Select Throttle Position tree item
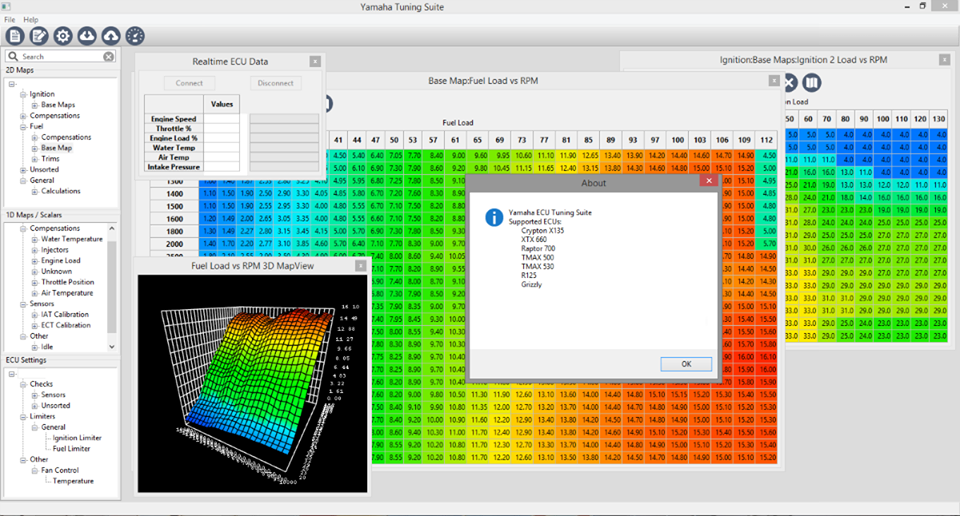The height and width of the screenshot is (516, 960). coord(67,282)
